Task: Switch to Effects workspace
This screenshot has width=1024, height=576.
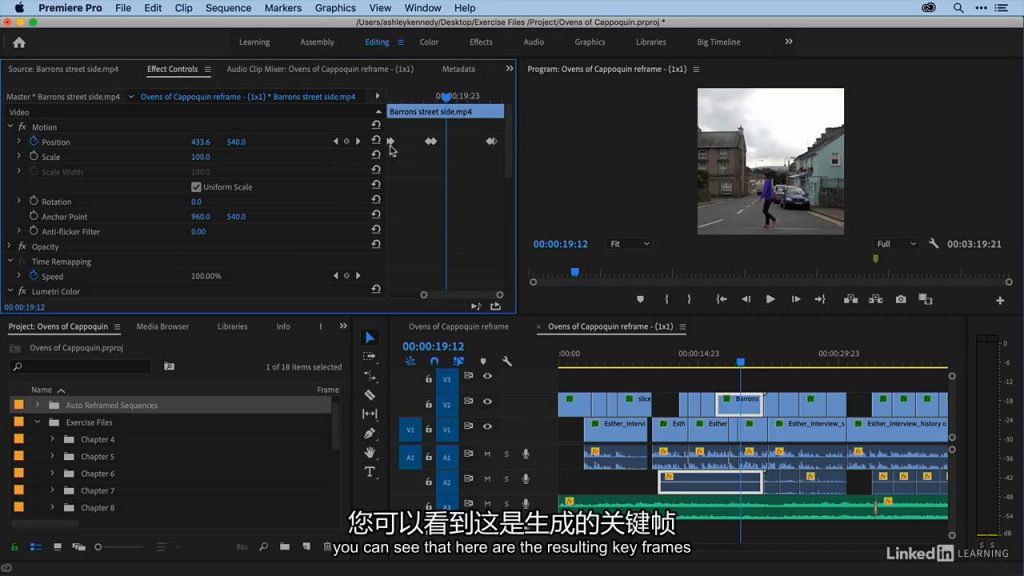Action: (x=481, y=42)
